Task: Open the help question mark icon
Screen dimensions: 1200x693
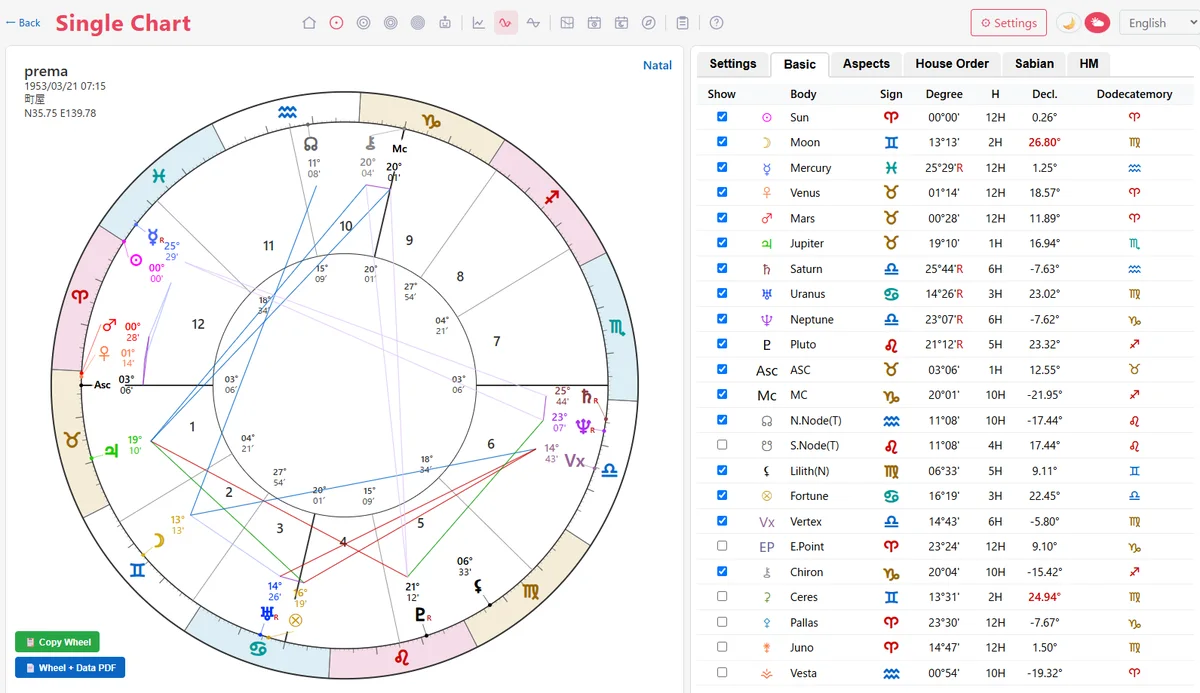Action: coord(716,23)
